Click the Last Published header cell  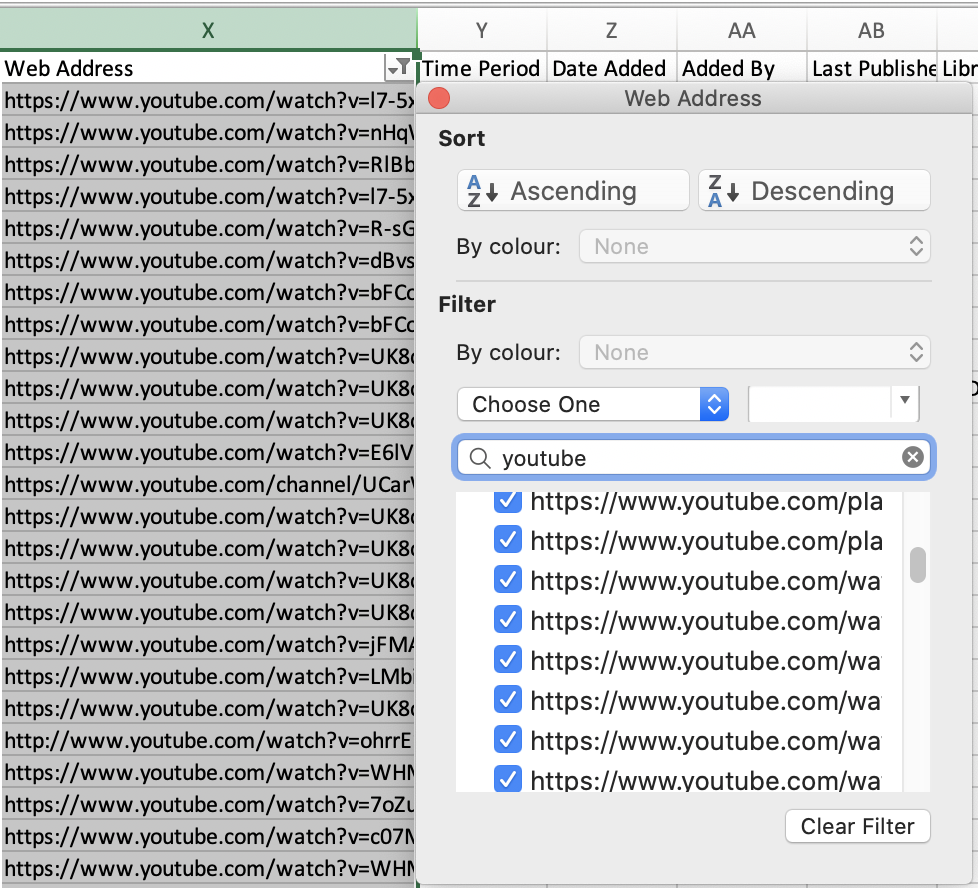(873, 68)
